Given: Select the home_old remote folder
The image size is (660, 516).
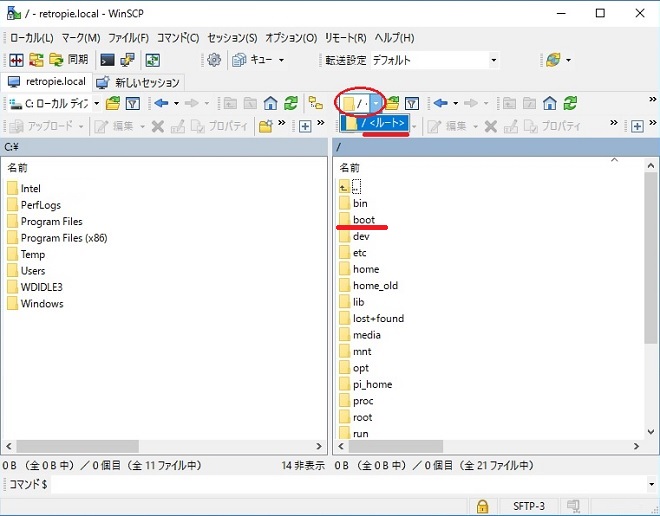Looking at the screenshot, I should (368, 285).
